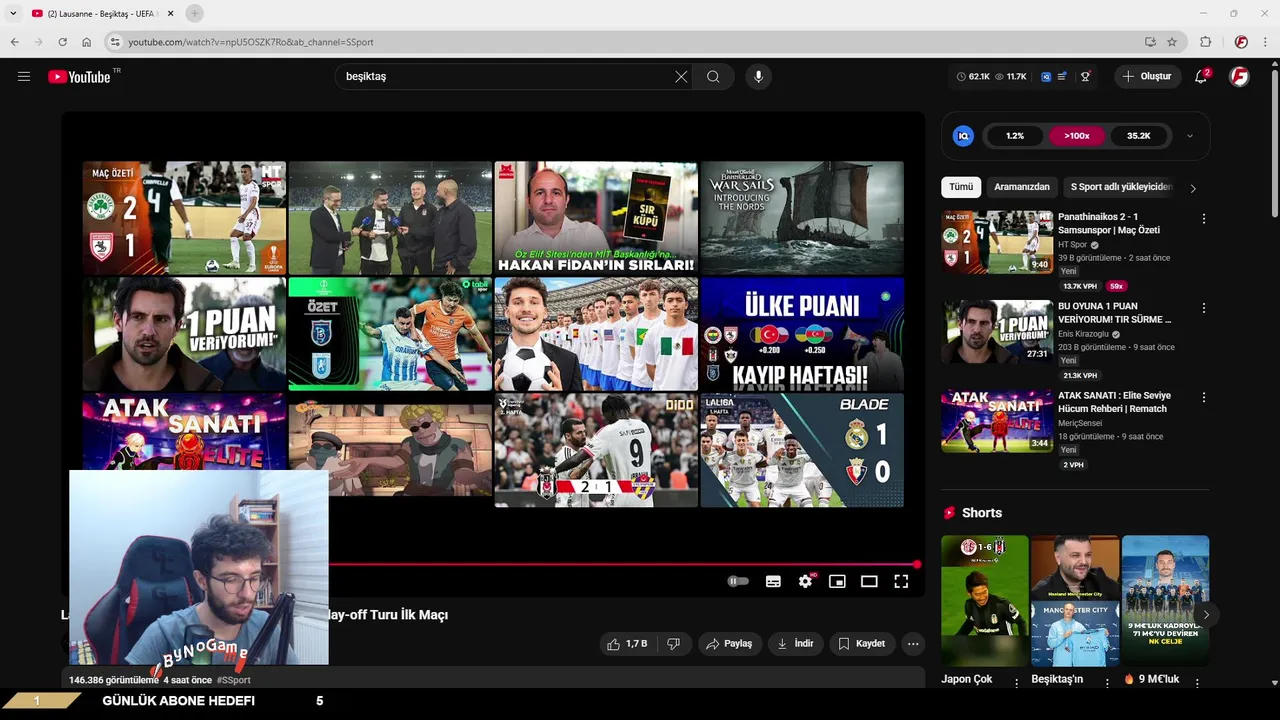Open more actions ellipsis under video
Image resolution: width=1280 pixels, height=720 pixels.
tap(913, 644)
